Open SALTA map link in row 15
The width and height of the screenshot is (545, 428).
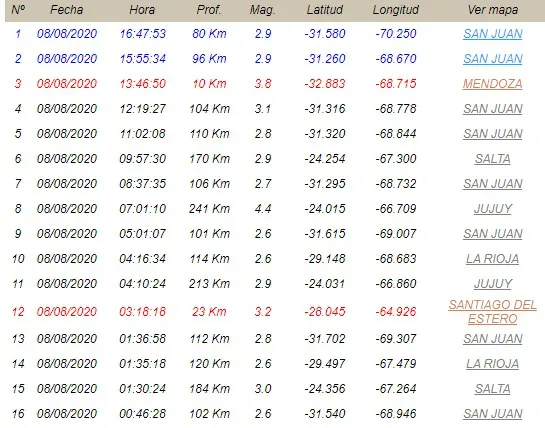493,389
